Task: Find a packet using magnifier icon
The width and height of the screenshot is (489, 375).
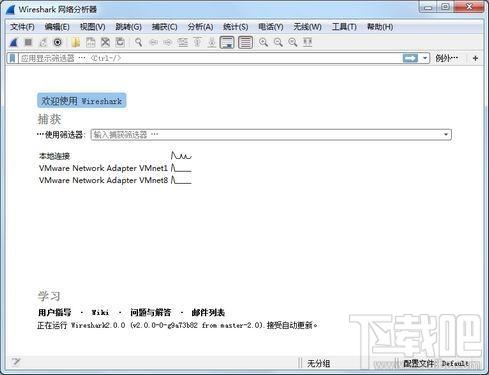Action: tap(138, 42)
